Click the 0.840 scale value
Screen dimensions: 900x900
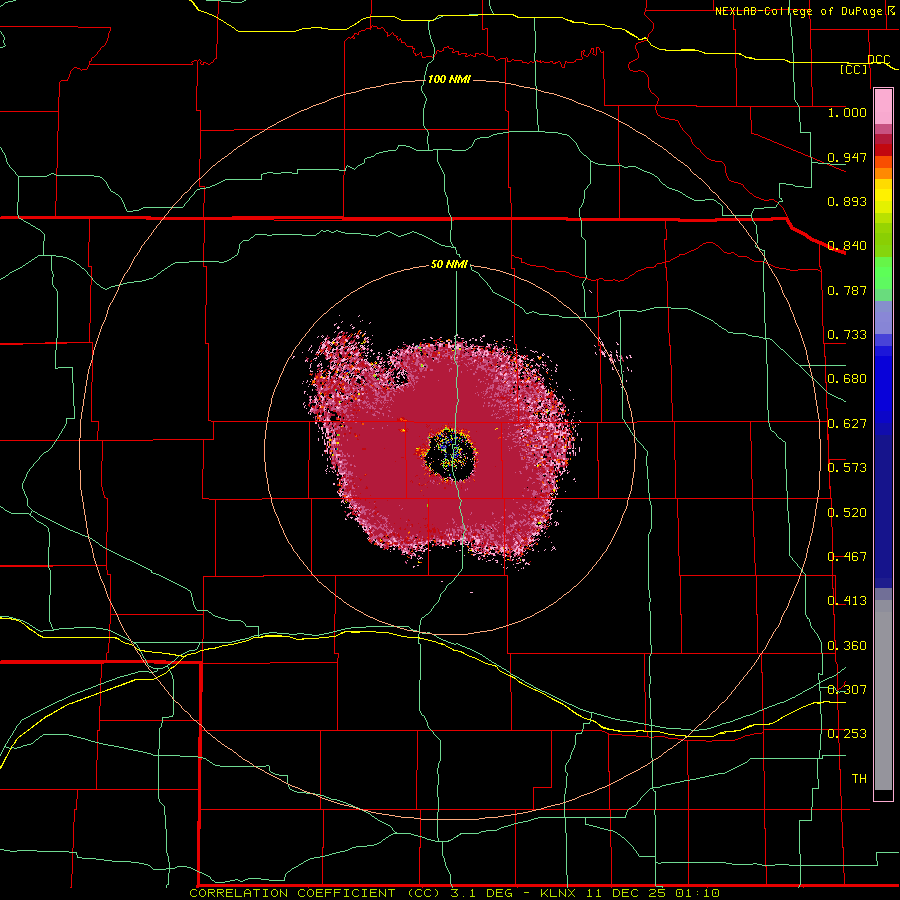point(847,246)
